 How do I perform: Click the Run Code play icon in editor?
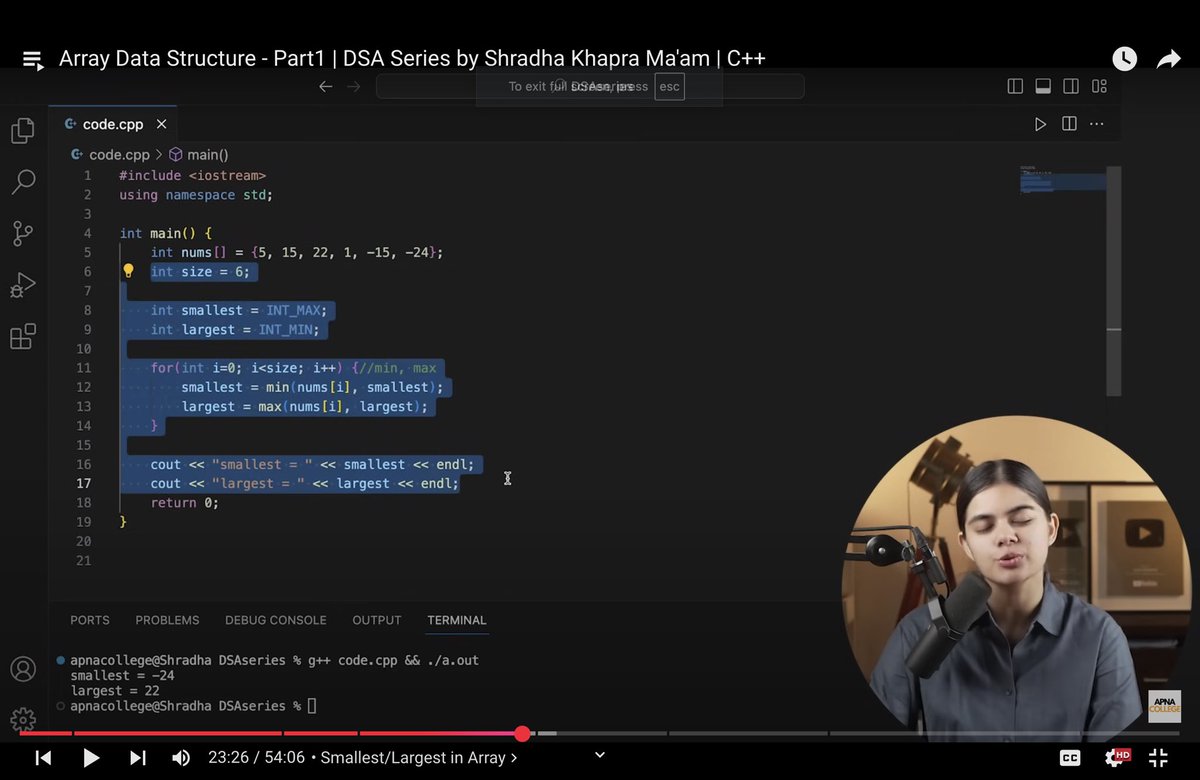pyautogui.click(x=1040, y=124)
